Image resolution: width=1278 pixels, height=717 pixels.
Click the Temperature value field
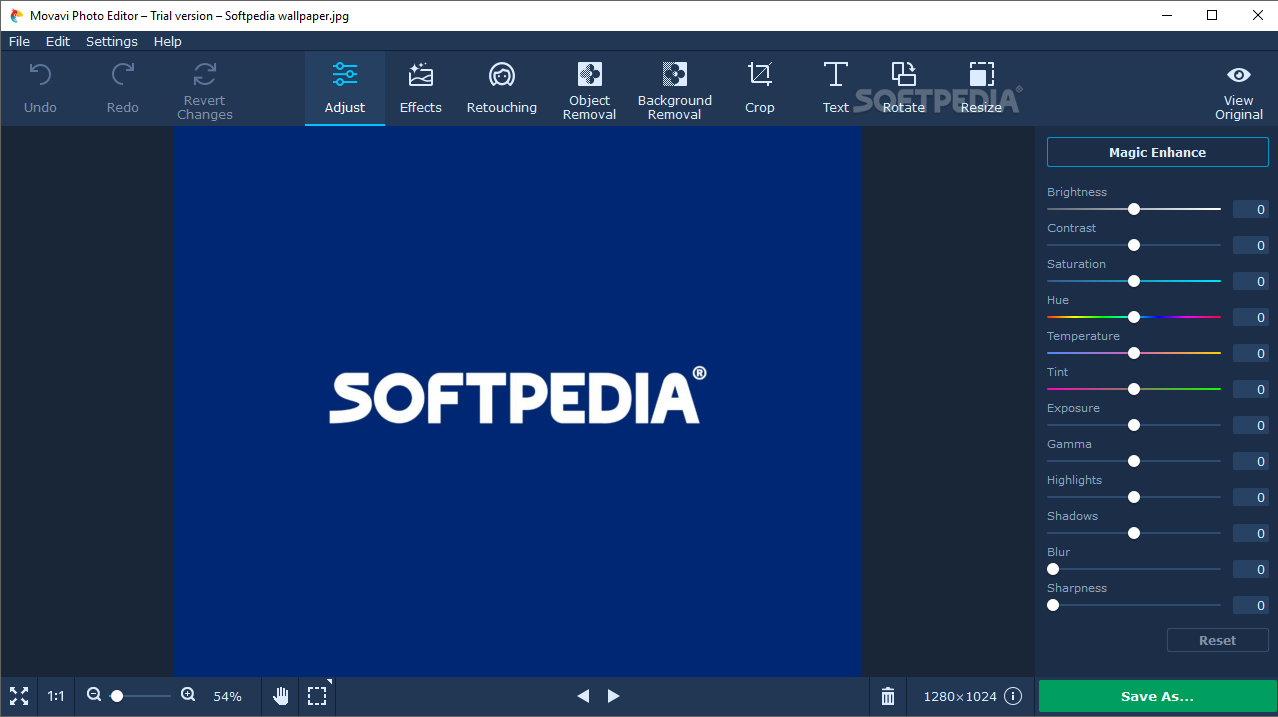tap(1250, 353)
